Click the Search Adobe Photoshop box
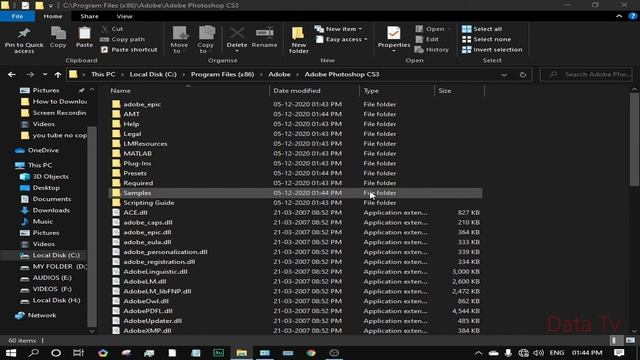Image resolution: width=640 pixels, height=360 pixels. (x=587, y=74)
